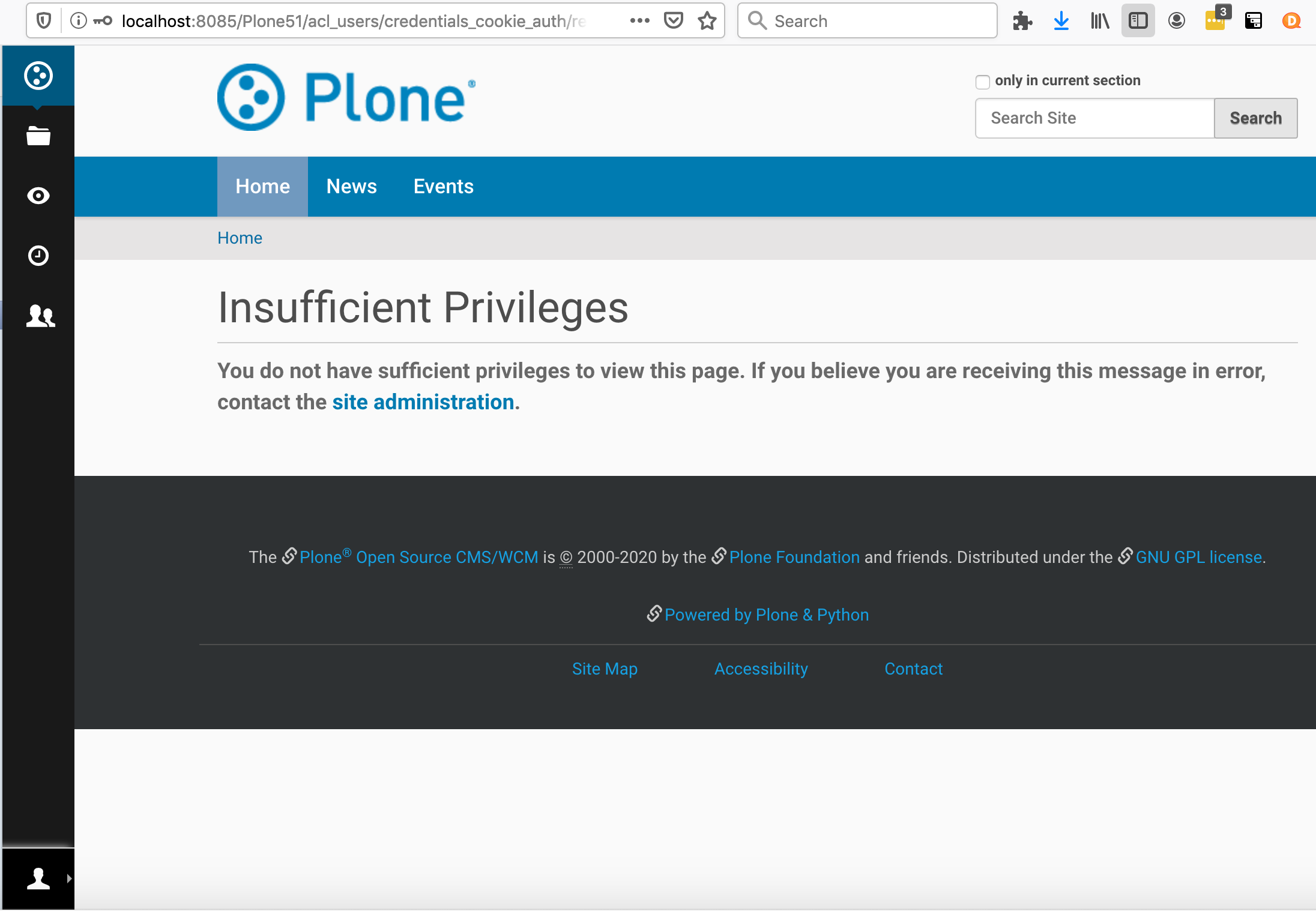Image resolution: width=1316 pixels, height=911 pixels.
Task: Click the browser search magnifier icon
Action: (757, 20)
